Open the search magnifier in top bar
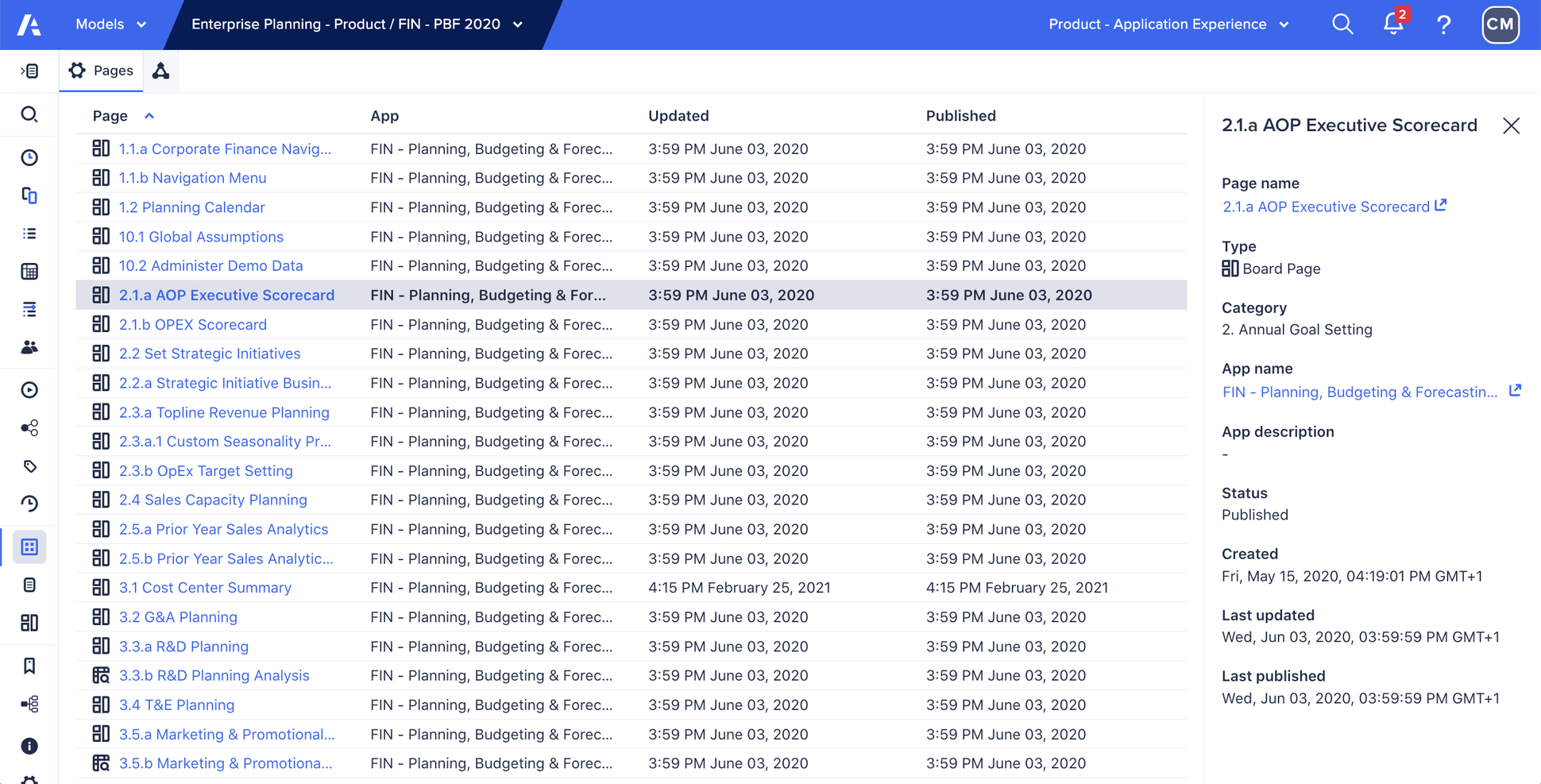This screenshot has width=1541, height=784. pos(1342,24)
